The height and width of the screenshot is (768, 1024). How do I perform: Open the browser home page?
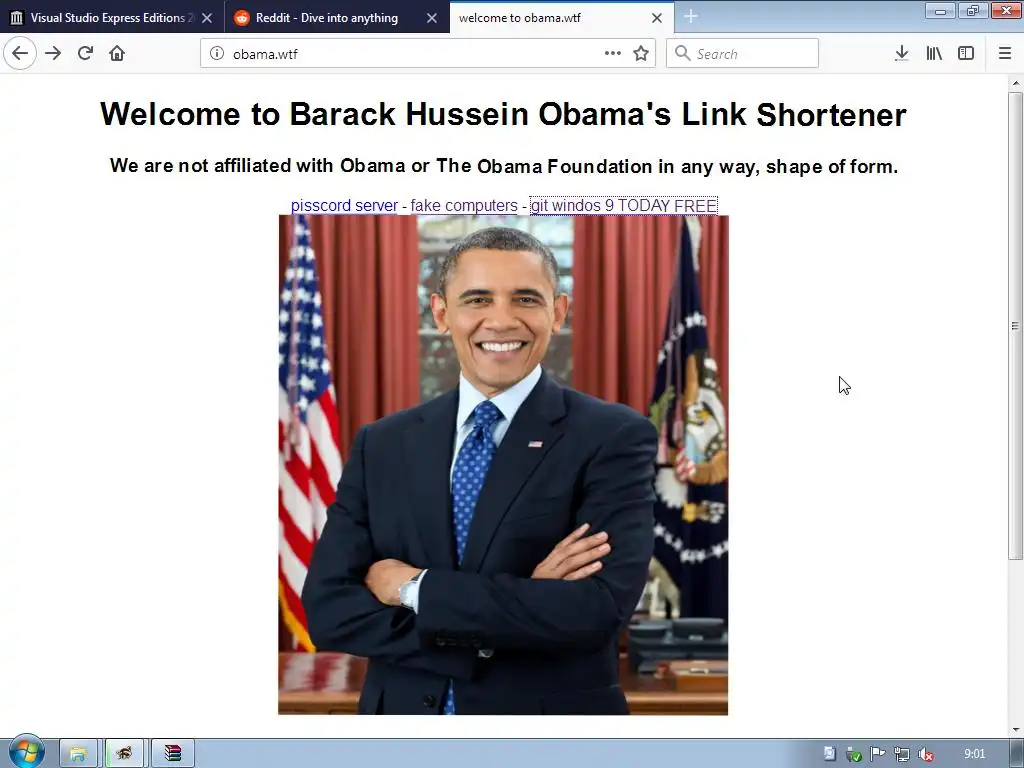117,54
